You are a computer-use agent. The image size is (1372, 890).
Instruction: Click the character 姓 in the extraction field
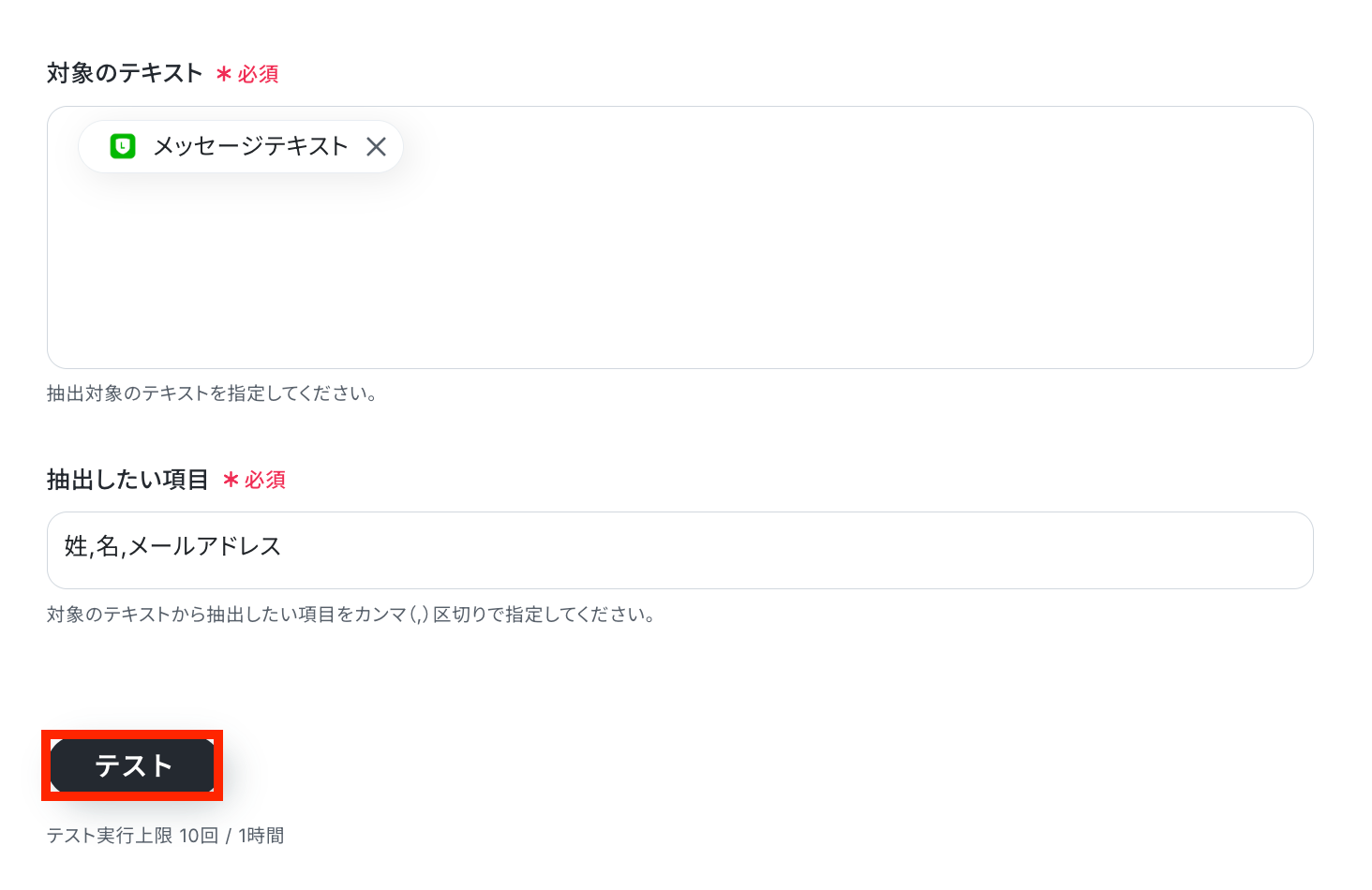point(76,546)
